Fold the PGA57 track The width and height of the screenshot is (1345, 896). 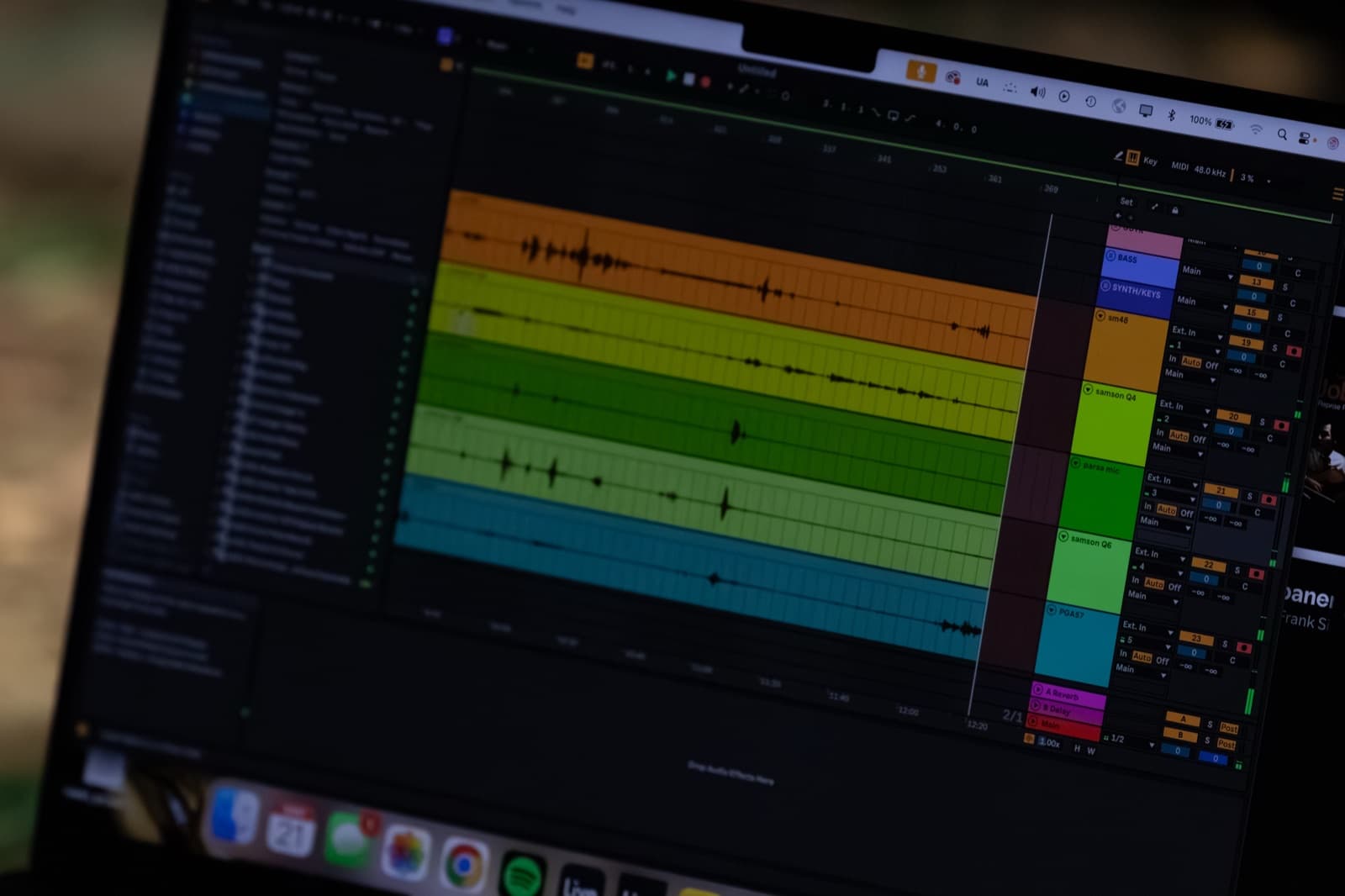(1052, 609)
